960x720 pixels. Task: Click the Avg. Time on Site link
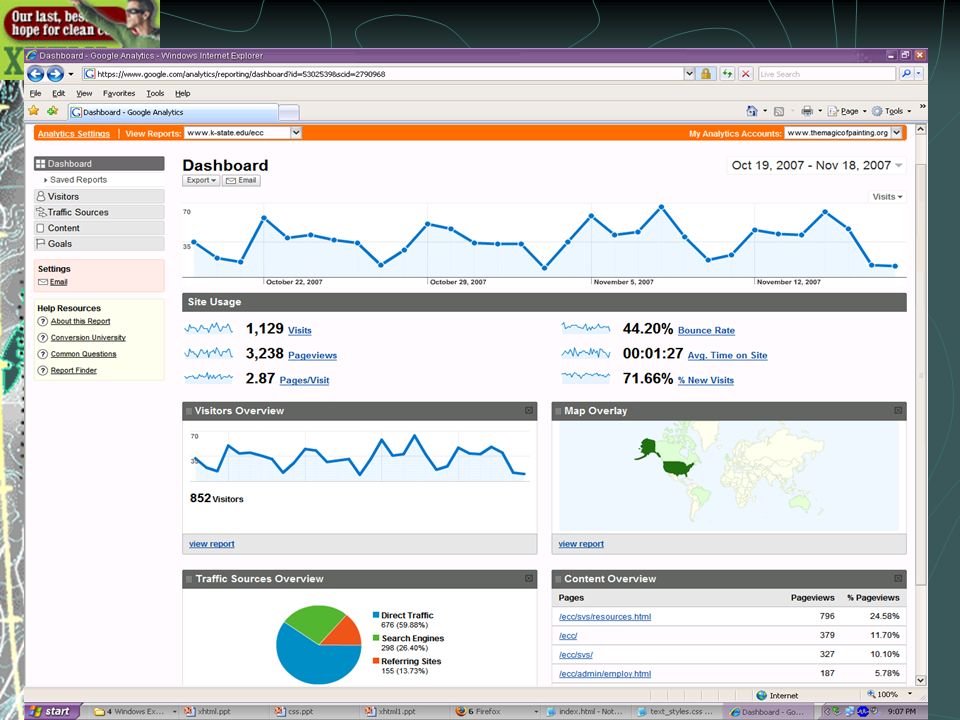727,355
